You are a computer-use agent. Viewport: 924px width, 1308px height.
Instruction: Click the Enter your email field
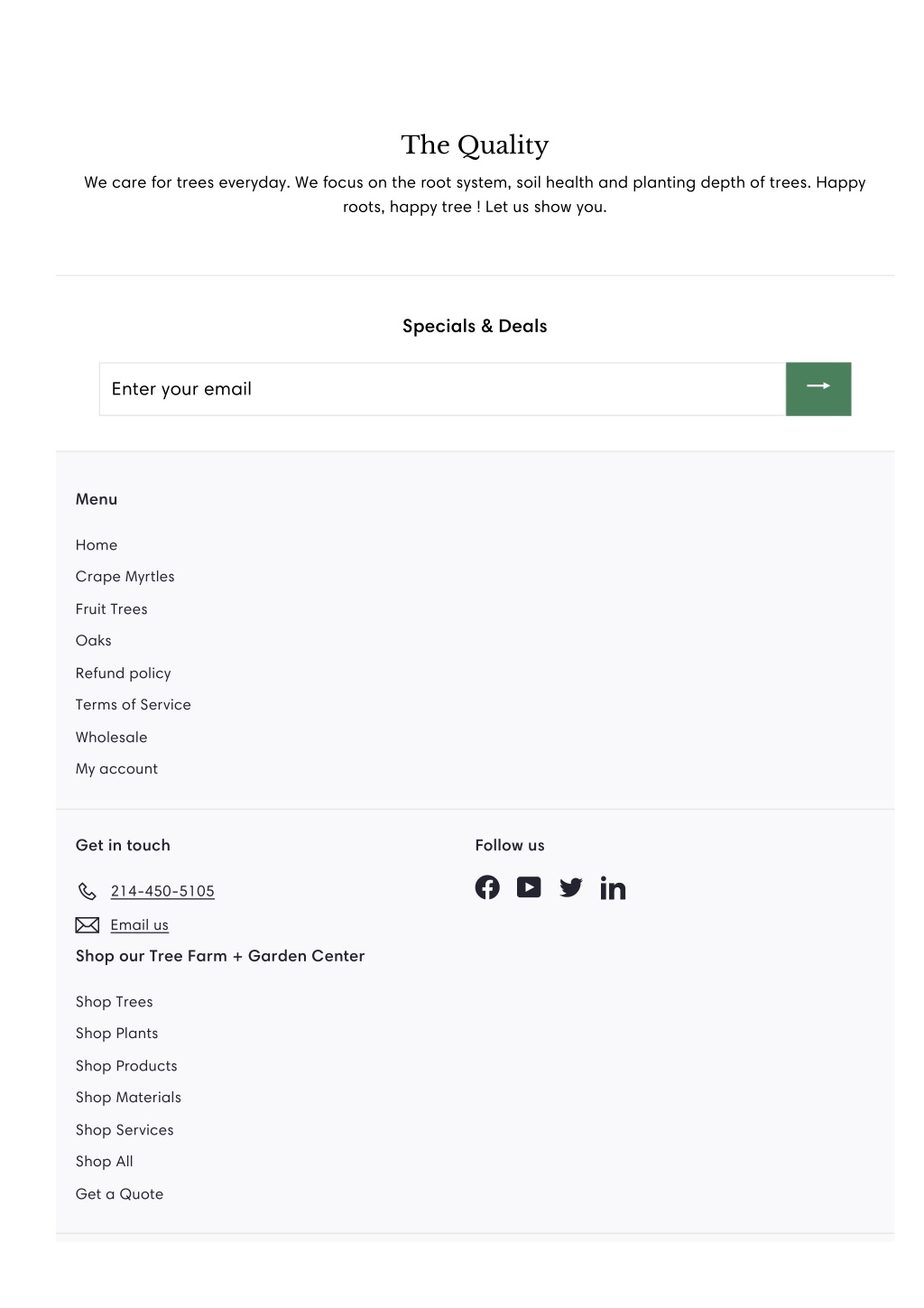(x=442, y=389)
